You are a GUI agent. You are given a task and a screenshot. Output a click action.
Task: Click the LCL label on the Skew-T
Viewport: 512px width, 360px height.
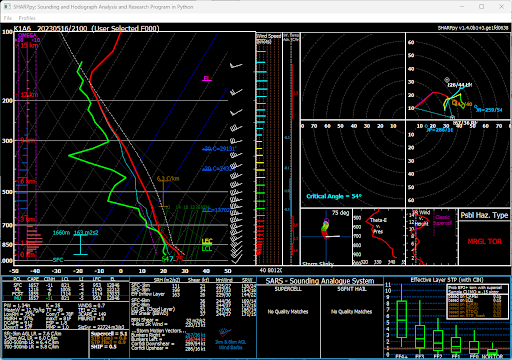pyautogui.click(x=207, y=248)
